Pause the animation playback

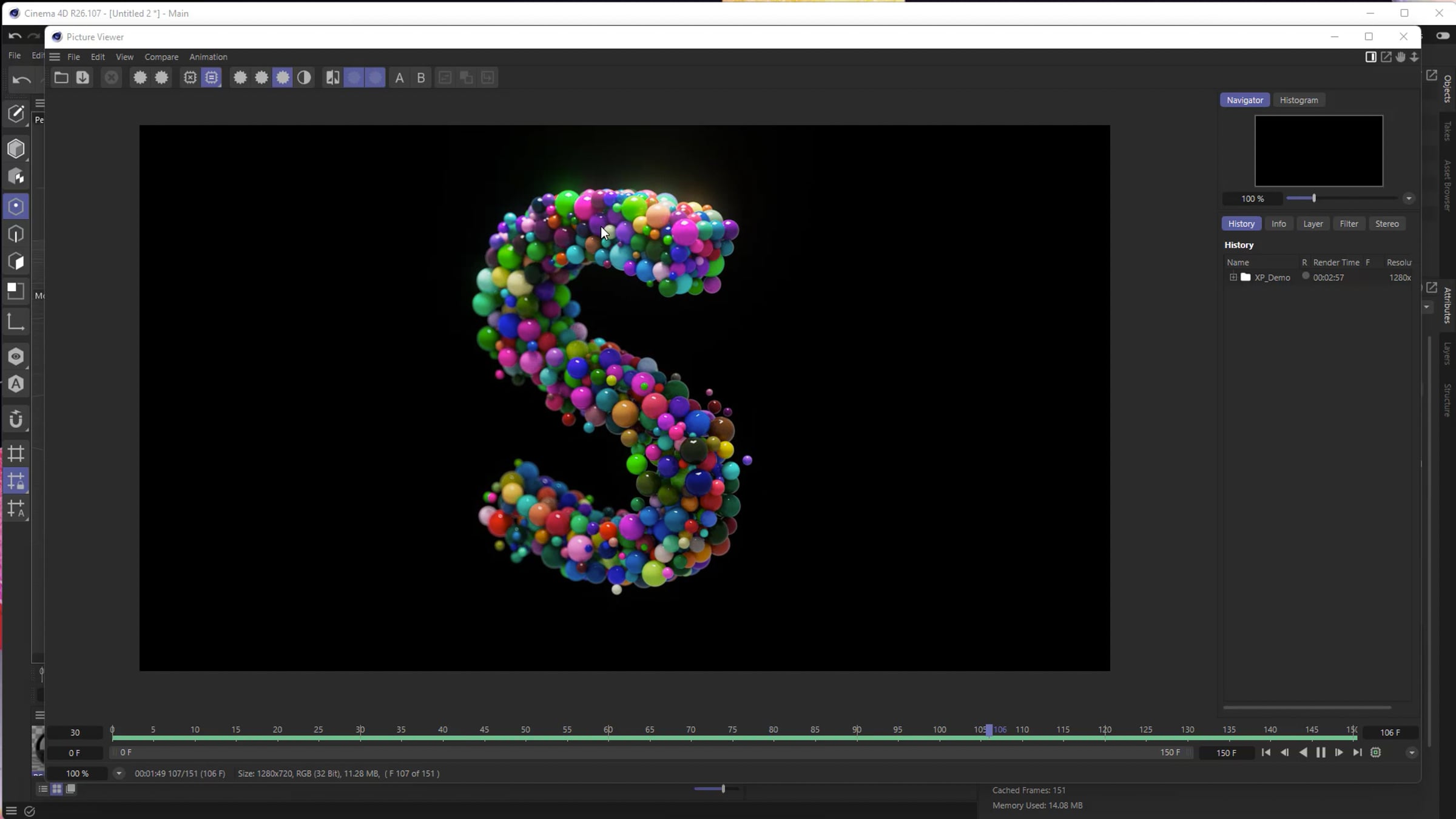tap(1321, 752)
